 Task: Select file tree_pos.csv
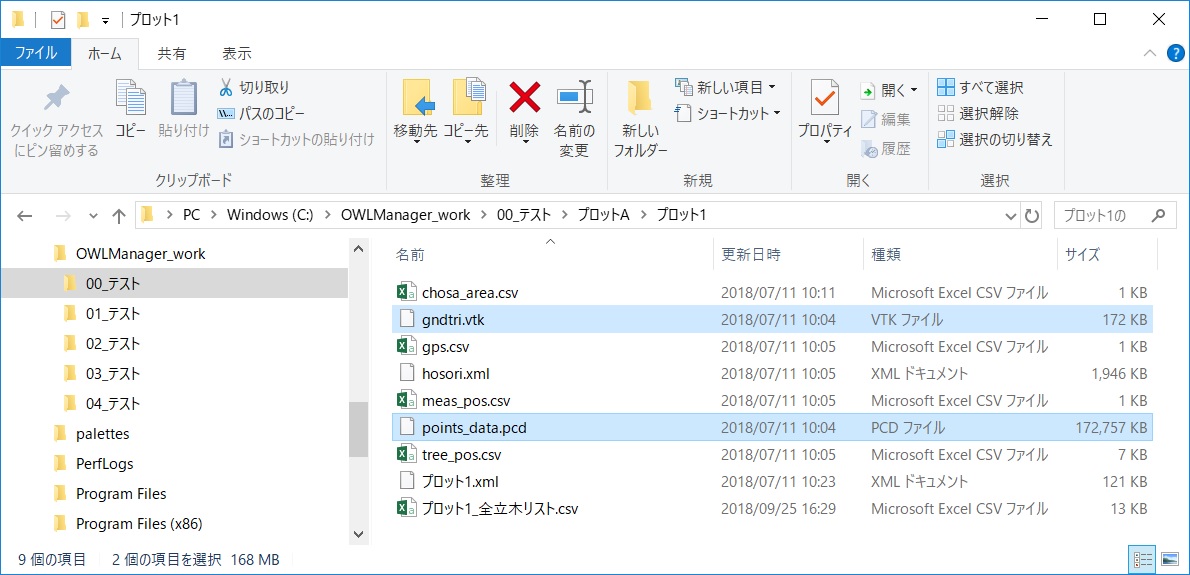461,454
